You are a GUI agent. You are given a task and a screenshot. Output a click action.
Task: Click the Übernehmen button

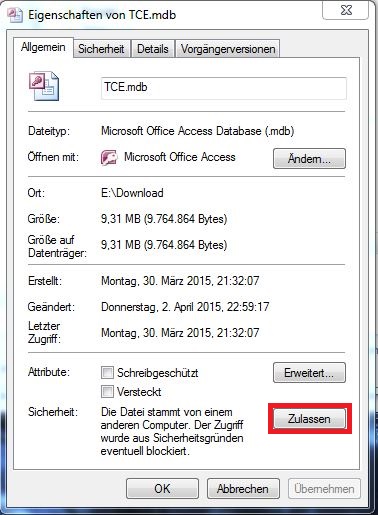pyautogui.click(x=324, y=489)
